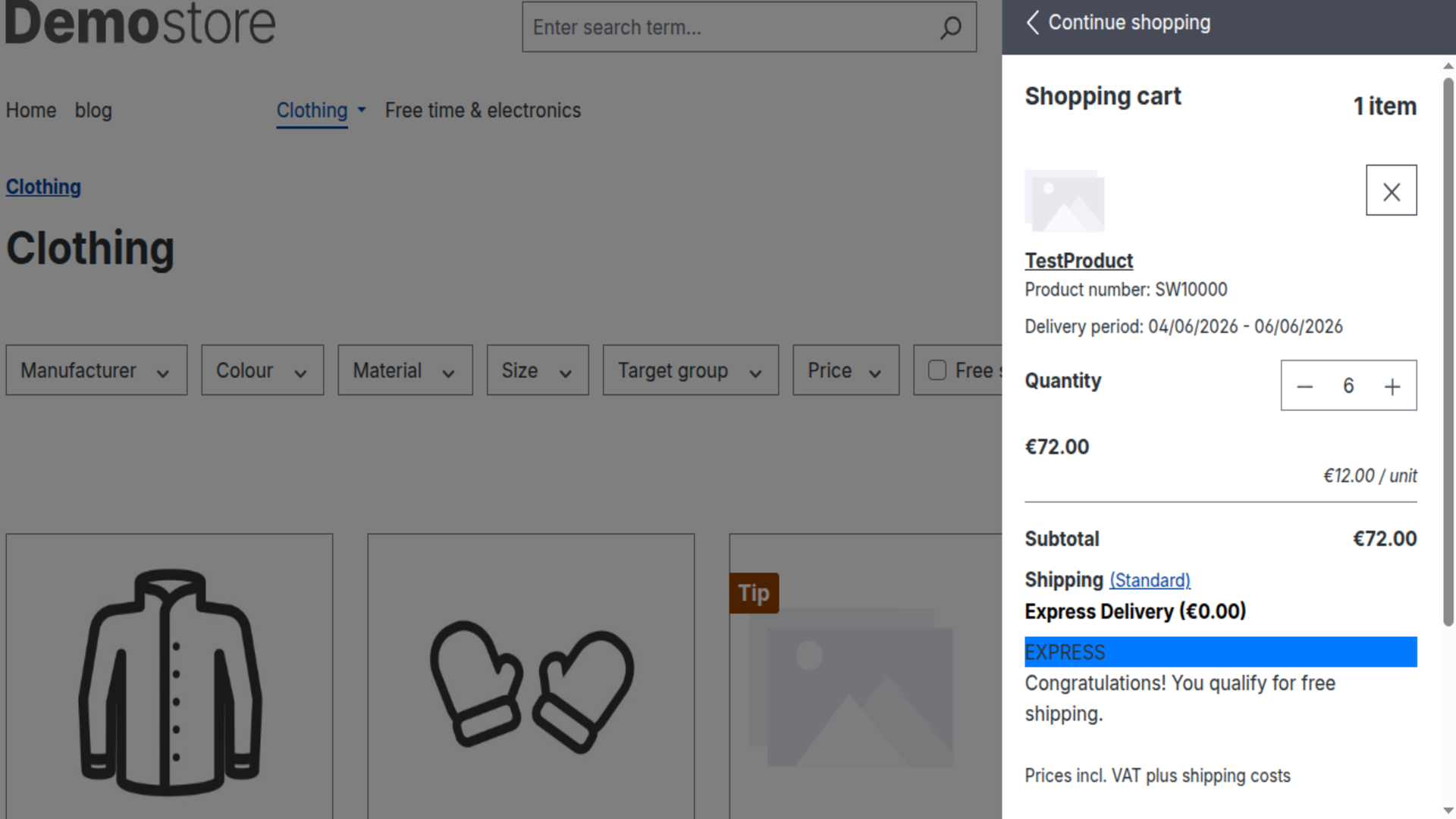Open the blog menu item

point(93,110)
